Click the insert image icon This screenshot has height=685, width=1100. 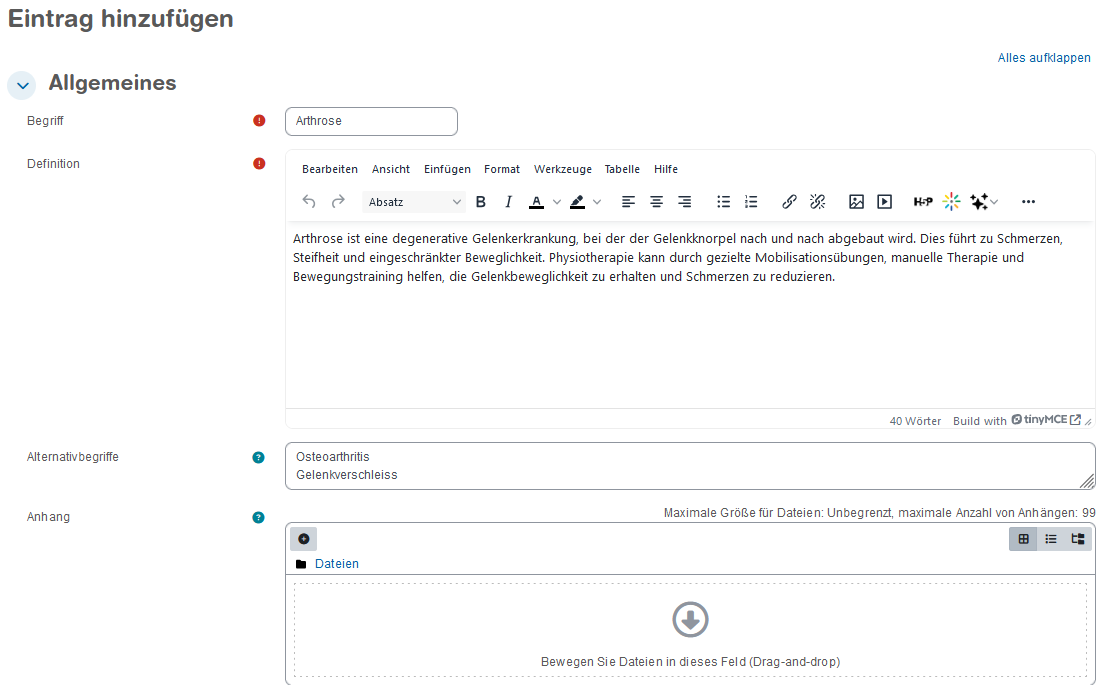click(856, 202)
